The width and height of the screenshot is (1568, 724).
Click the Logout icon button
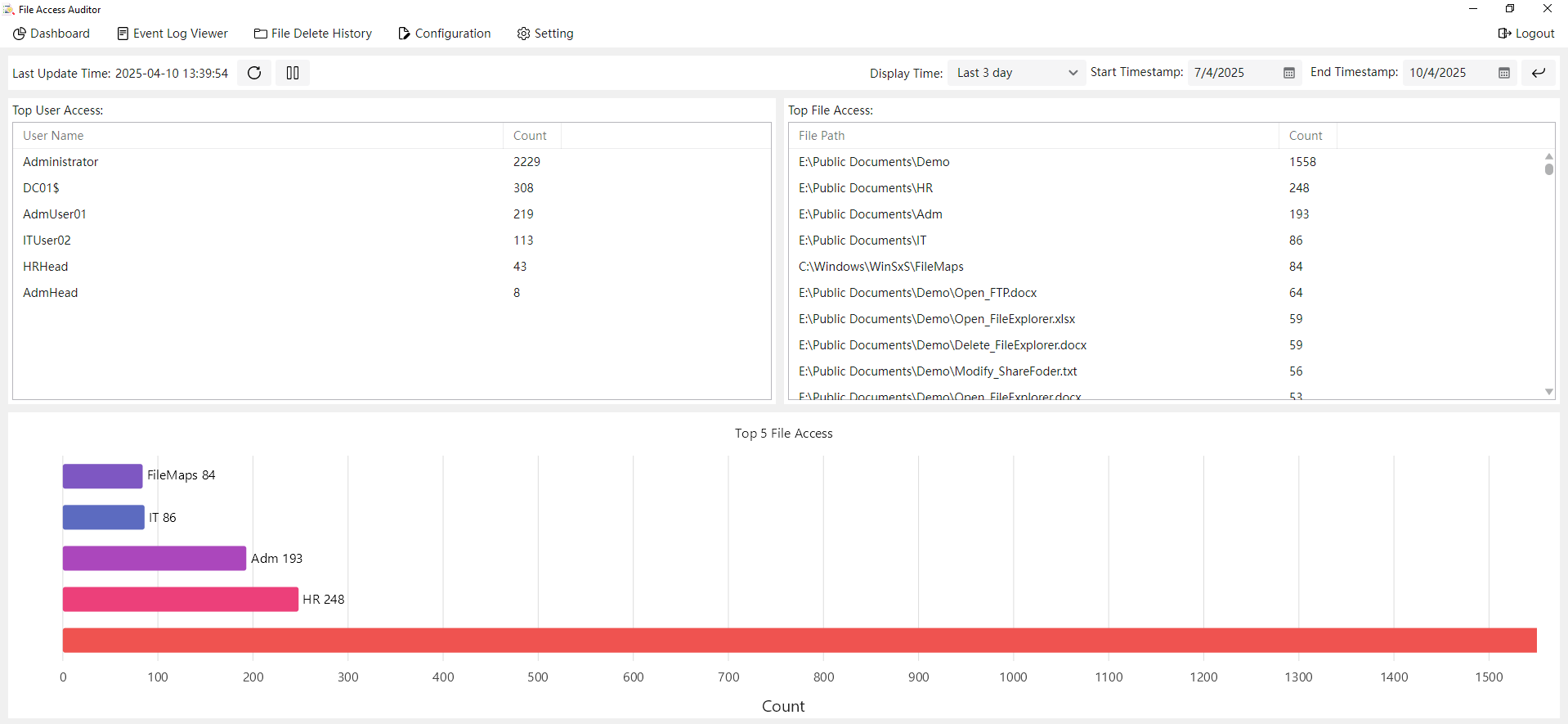pos(1525,34)
